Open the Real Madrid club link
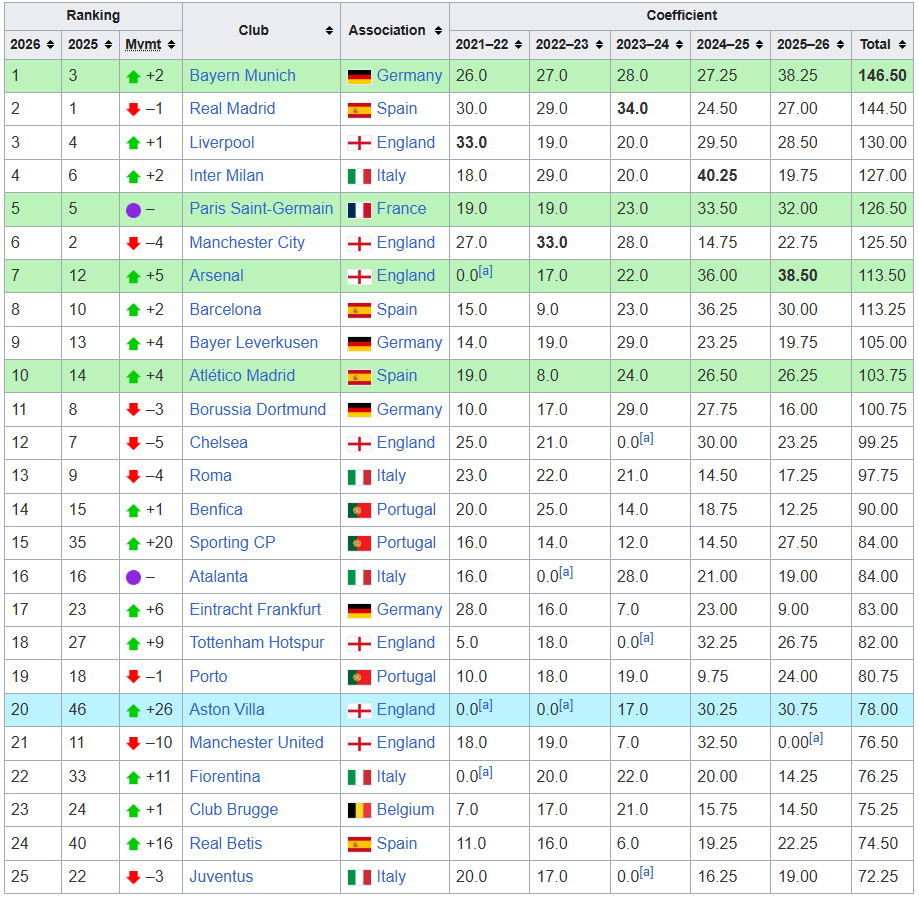The height and width of the screenshot is (905, 919). tap(232, 108)
